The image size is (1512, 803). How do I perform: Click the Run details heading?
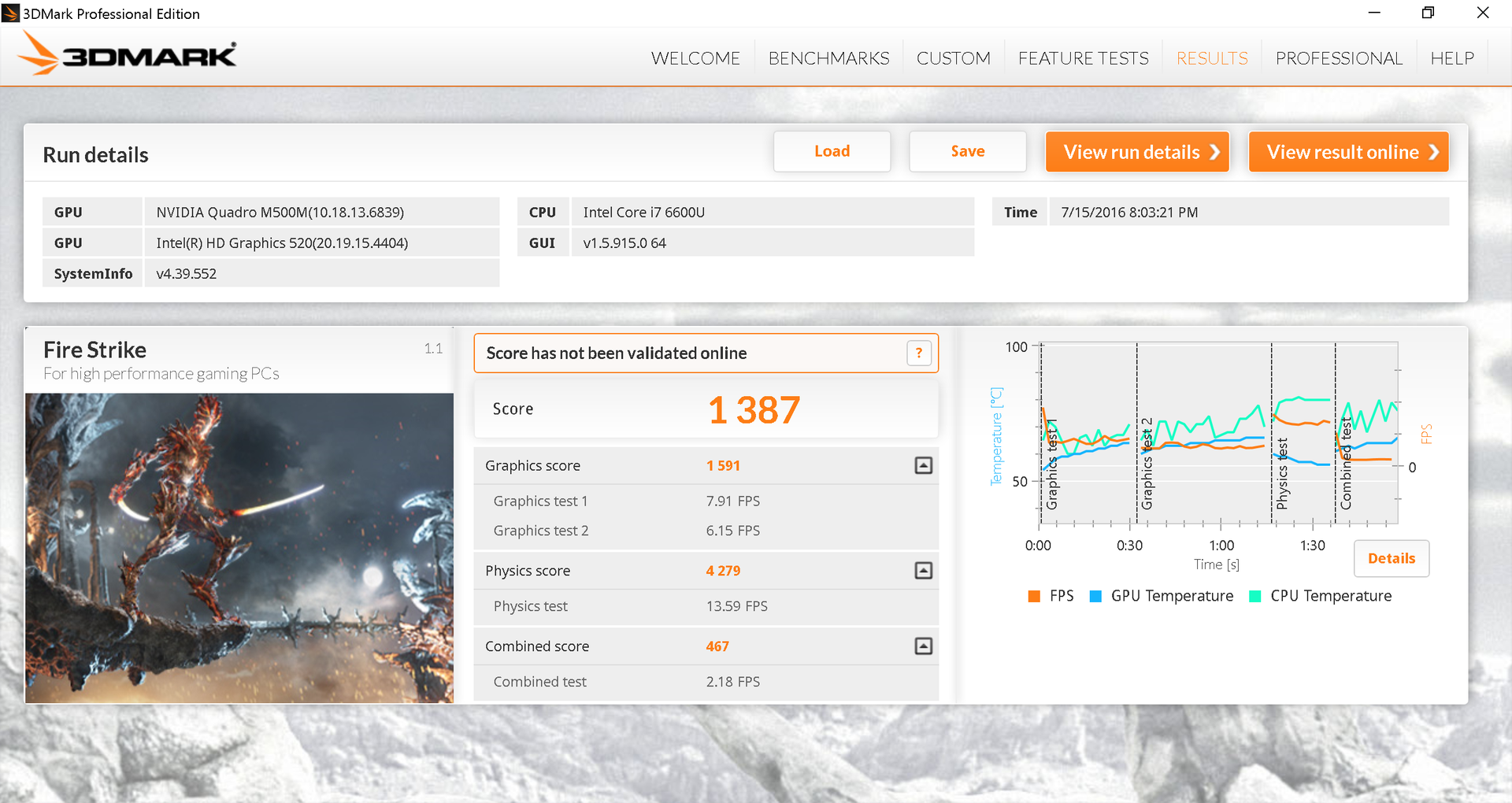point(95,155)
